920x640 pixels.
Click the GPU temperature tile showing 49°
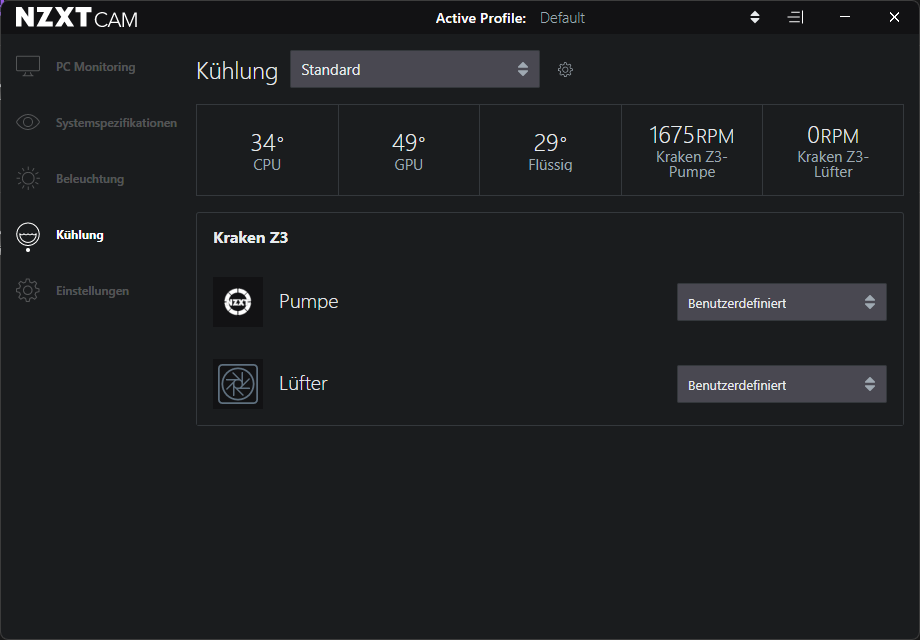(x=409, y=150)
